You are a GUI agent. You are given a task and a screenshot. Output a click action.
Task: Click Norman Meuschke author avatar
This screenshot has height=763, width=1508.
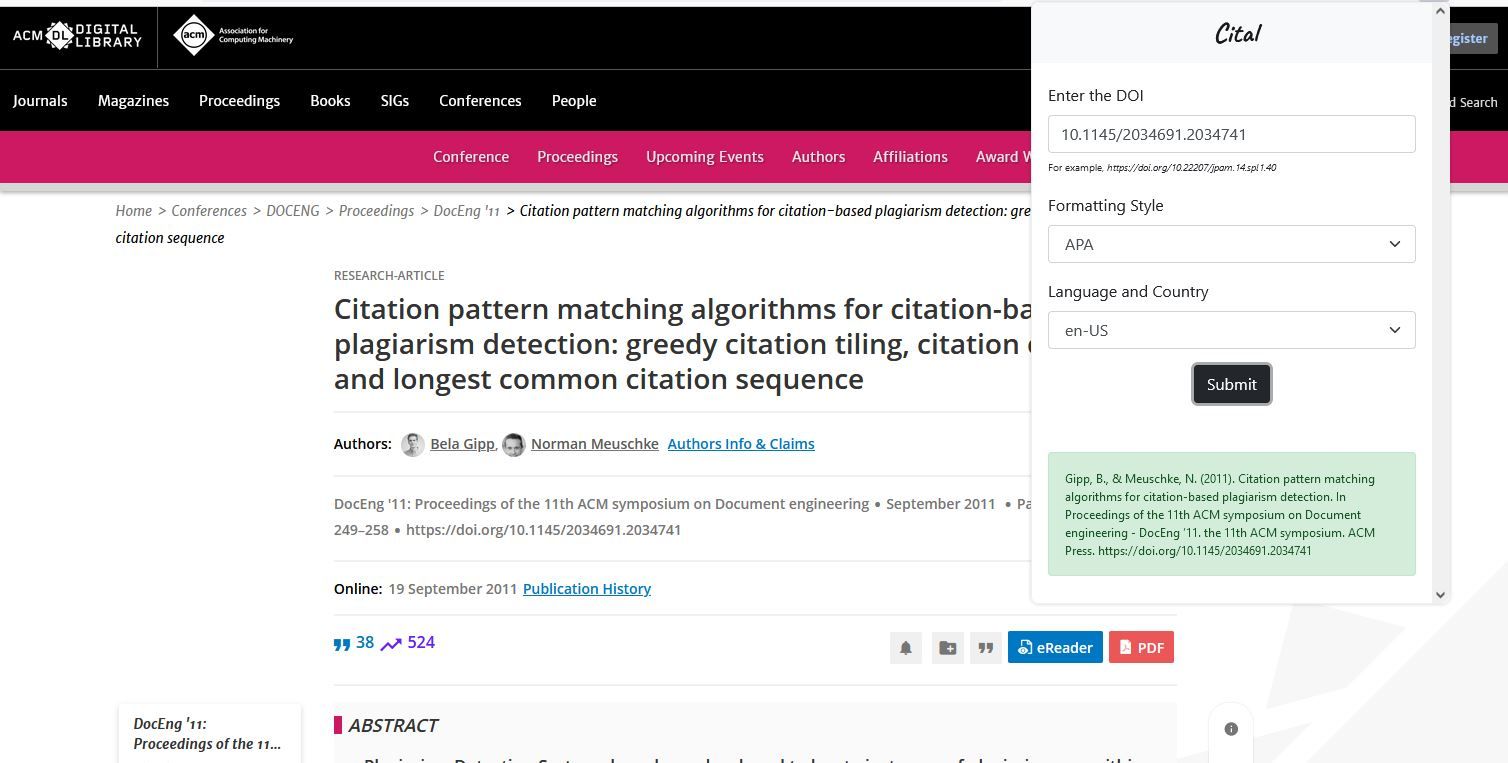pyautogui.click(x=513, y=444)
